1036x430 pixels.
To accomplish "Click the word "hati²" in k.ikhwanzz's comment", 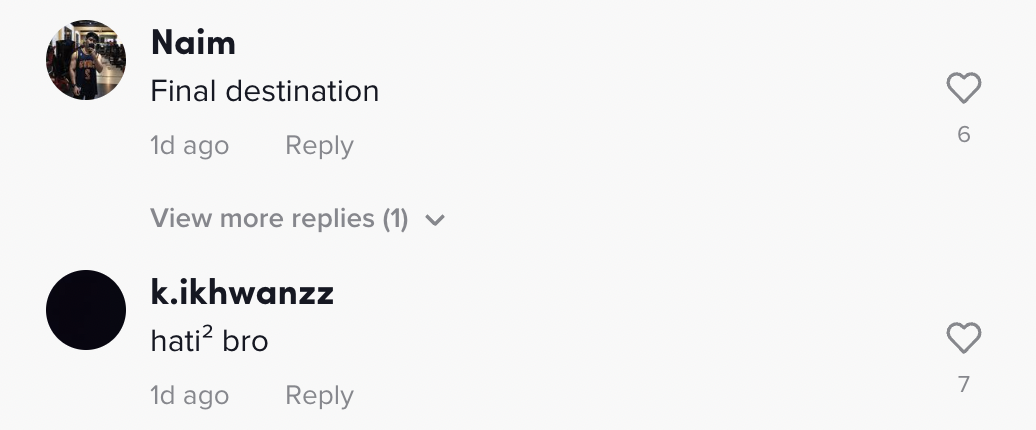I will click(x=180, y=341).
